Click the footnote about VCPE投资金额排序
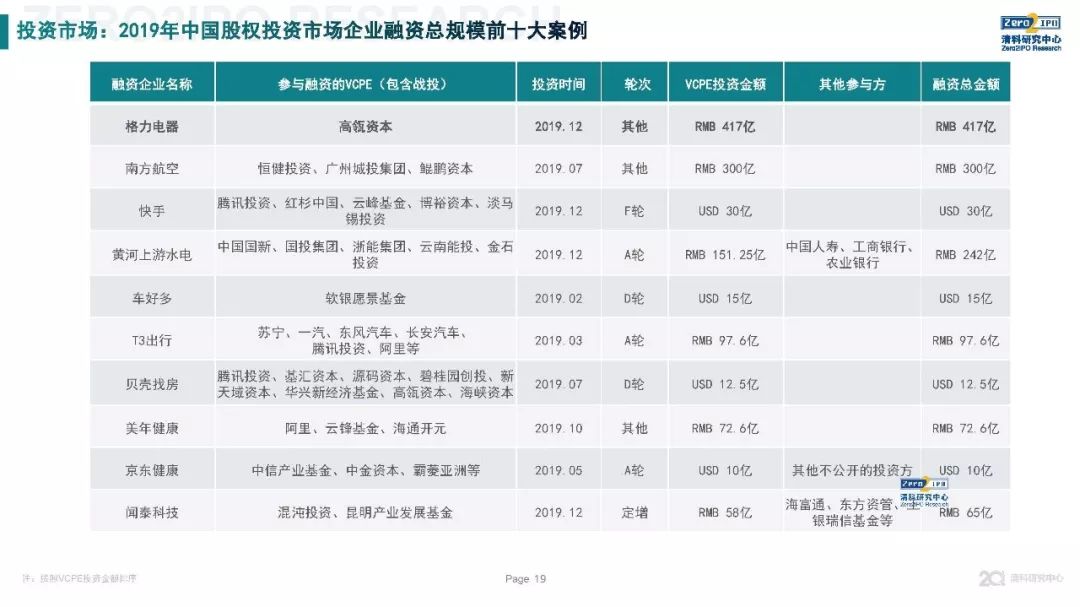Image resolution: width=1080 pixels, height=607 pixels. (x=79, y=578)
